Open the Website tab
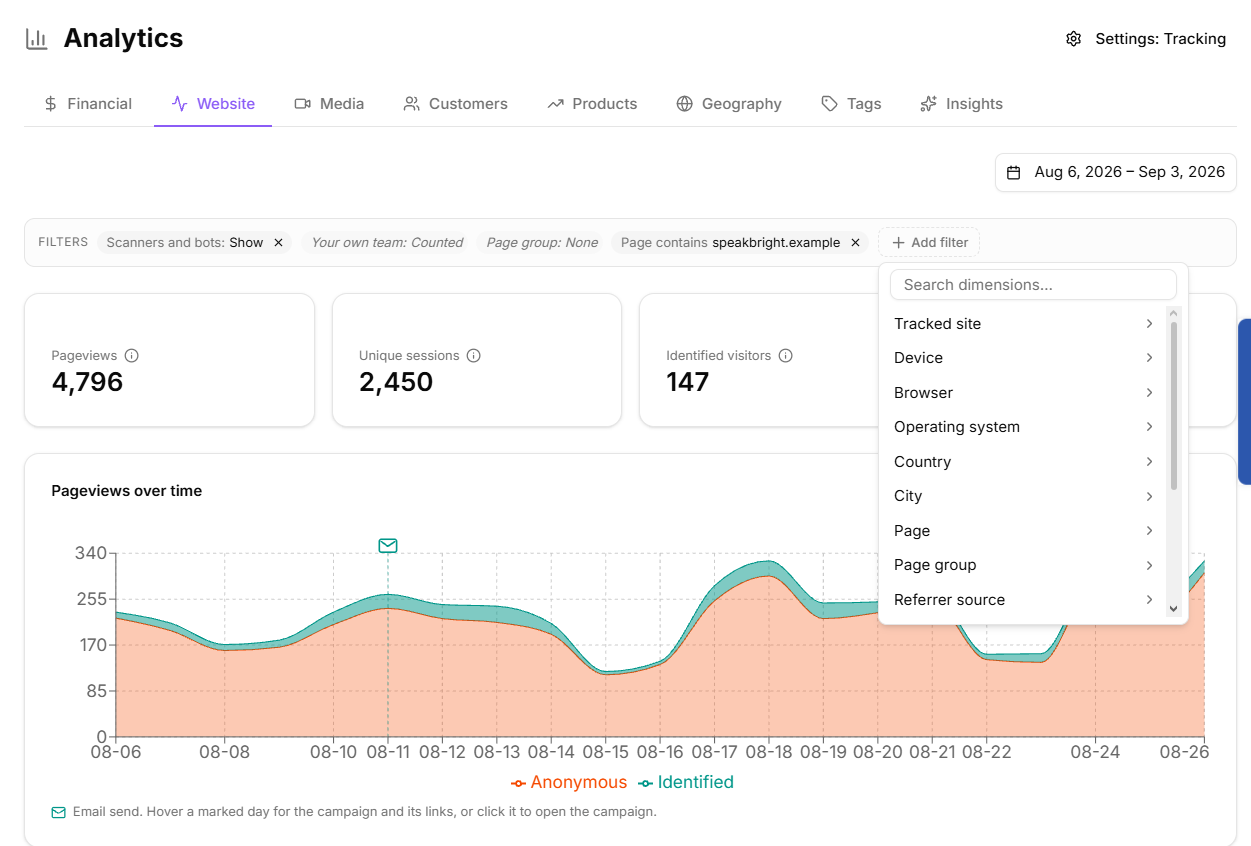1251x846 pixels. [x=213, y=104]
